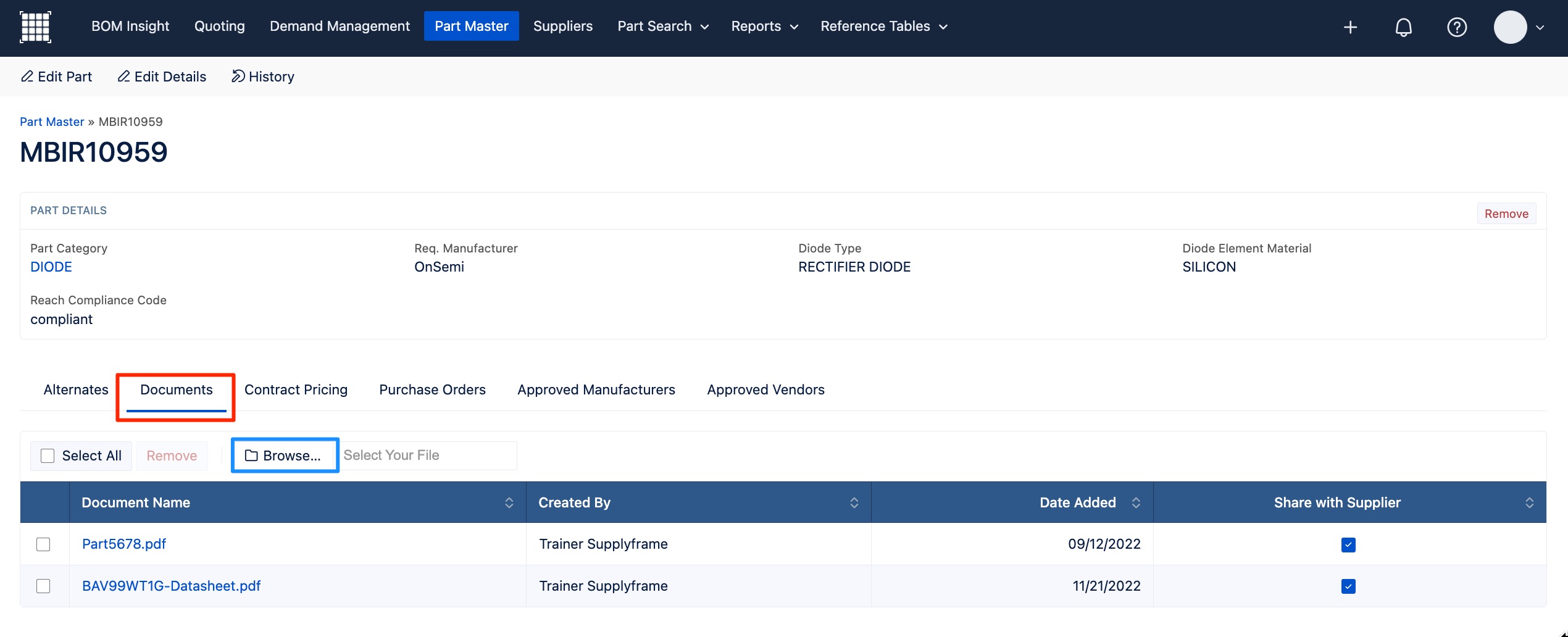
Task: Select the Part Master nav item
Action: tap(472, 26)
